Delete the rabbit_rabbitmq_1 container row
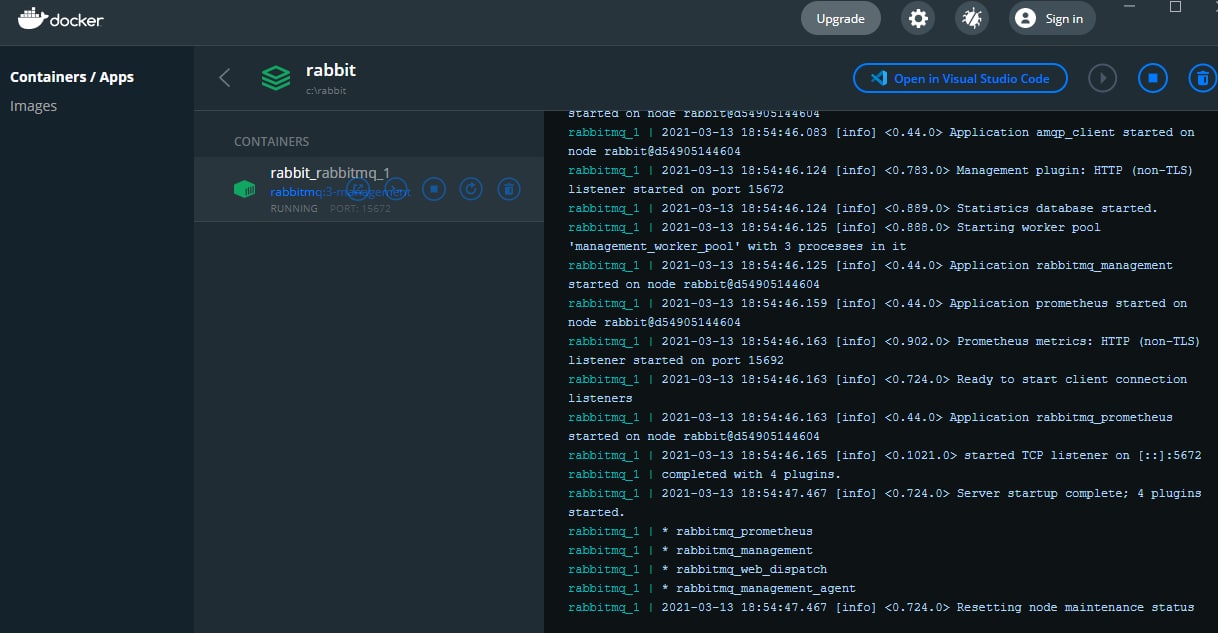 pos(509,188)
